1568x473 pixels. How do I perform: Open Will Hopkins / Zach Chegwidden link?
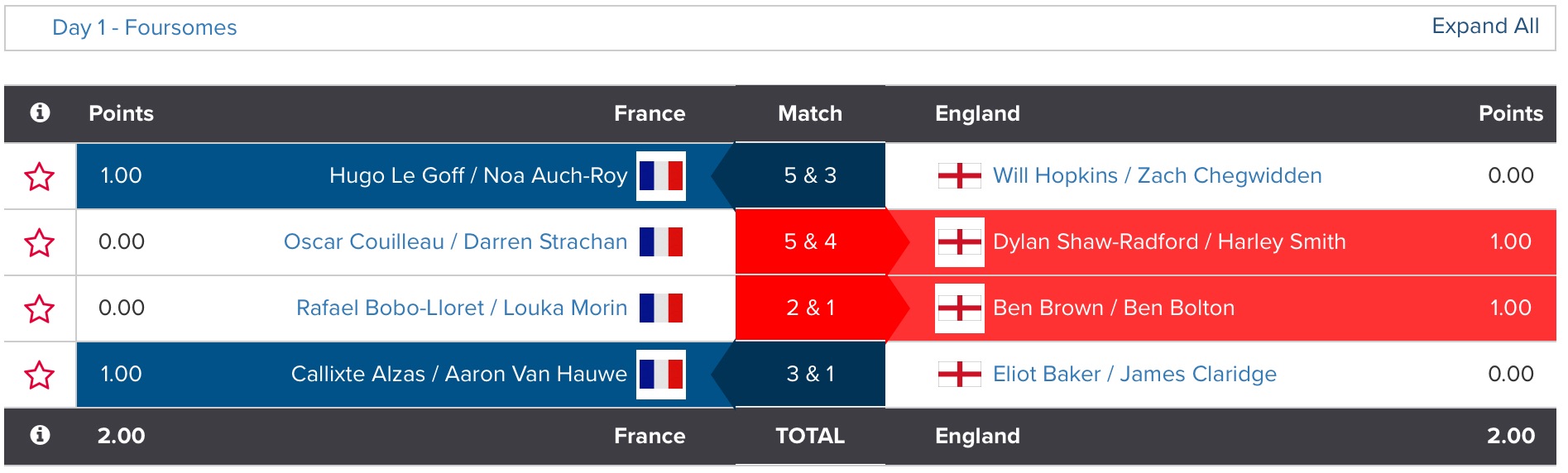point(1157,176)
